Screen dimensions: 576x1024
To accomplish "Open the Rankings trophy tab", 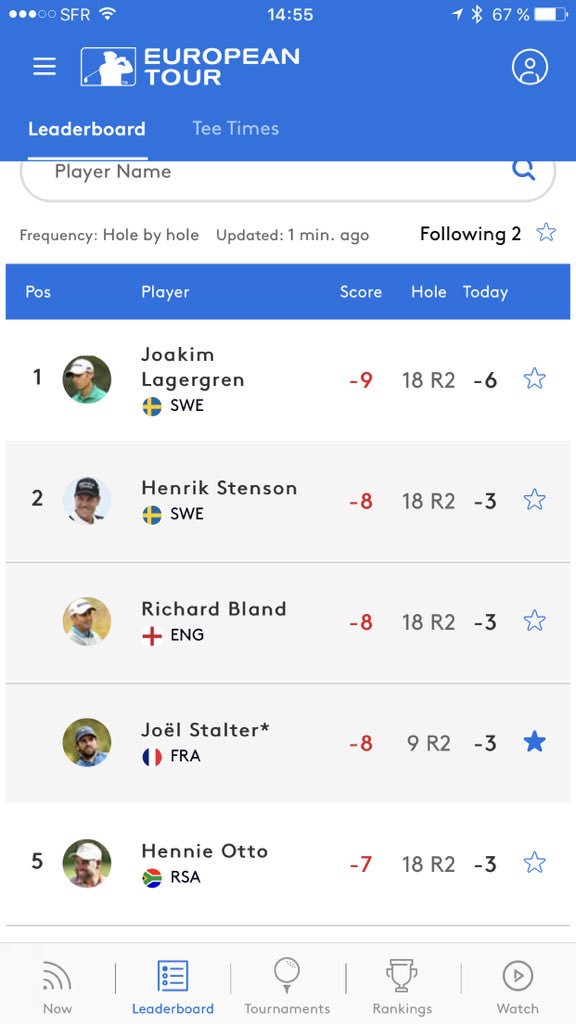I will pos(402,986).
